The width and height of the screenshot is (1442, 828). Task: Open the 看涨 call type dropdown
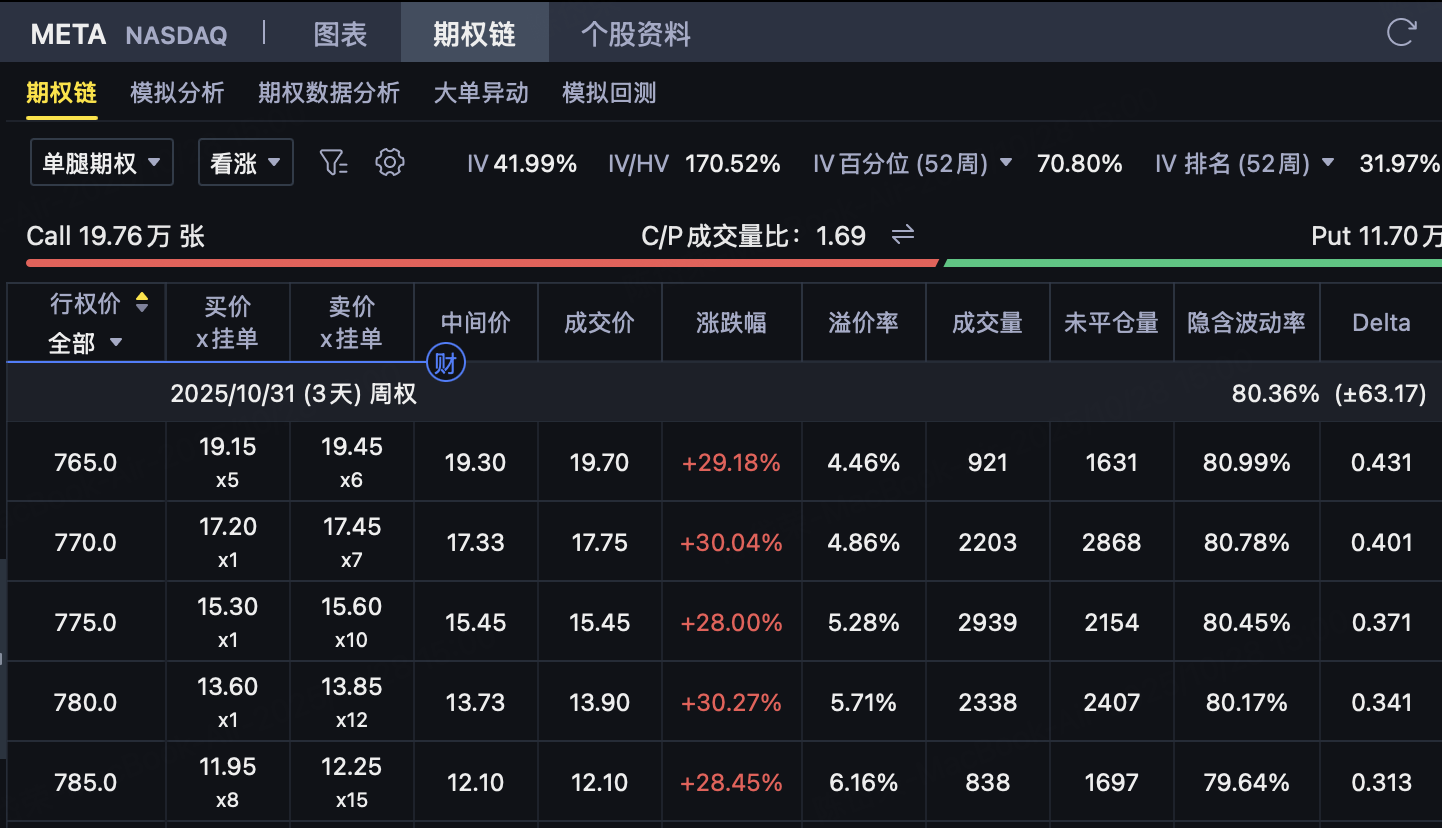(245, 163)
